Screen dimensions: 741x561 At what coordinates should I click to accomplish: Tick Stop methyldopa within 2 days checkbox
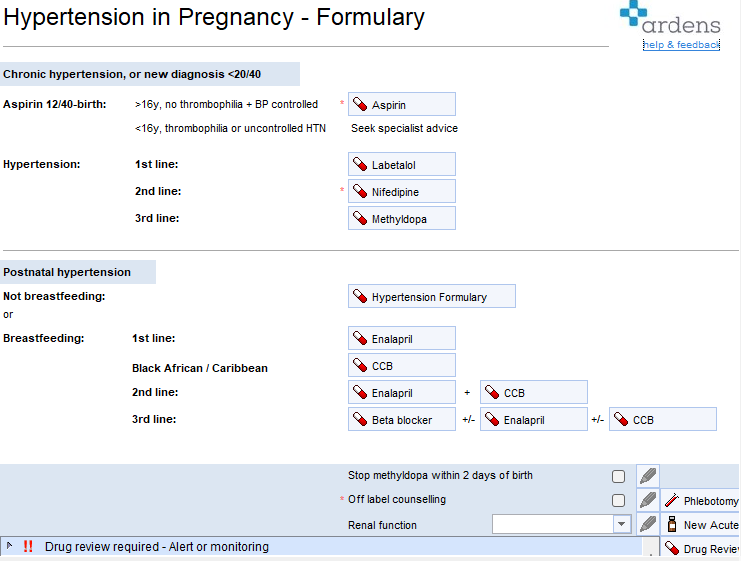coord(619,476)
